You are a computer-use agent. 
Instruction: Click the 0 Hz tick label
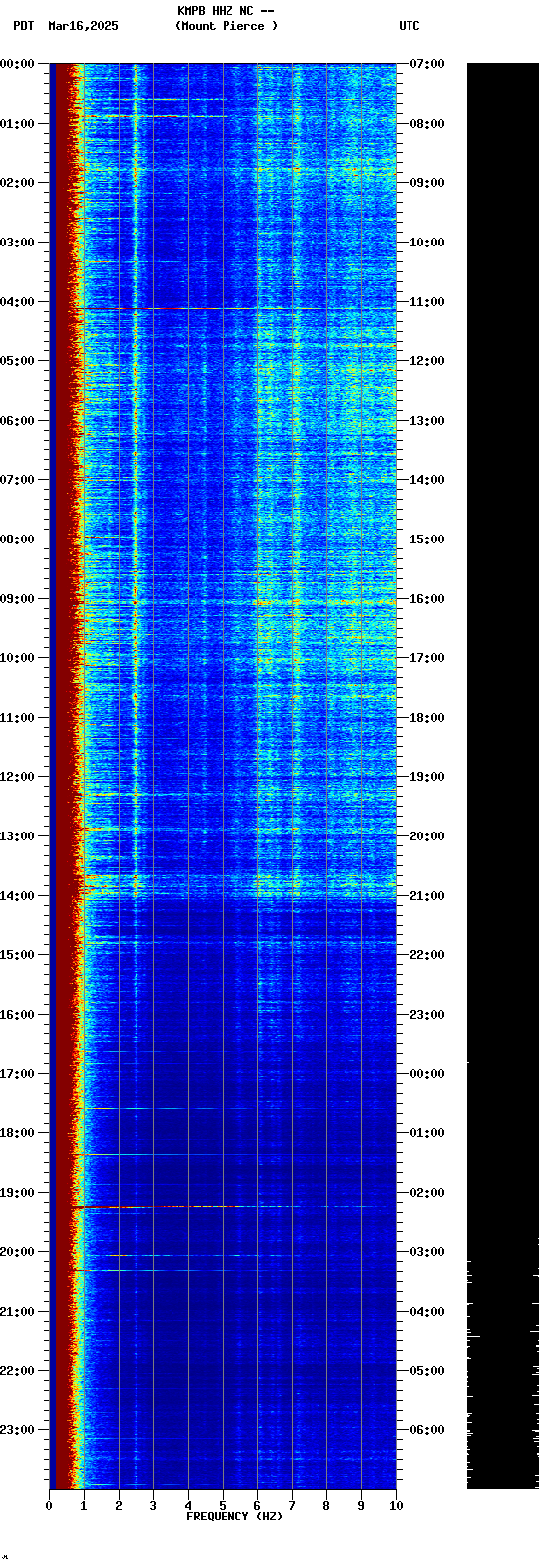click(x=49, y=1506)
